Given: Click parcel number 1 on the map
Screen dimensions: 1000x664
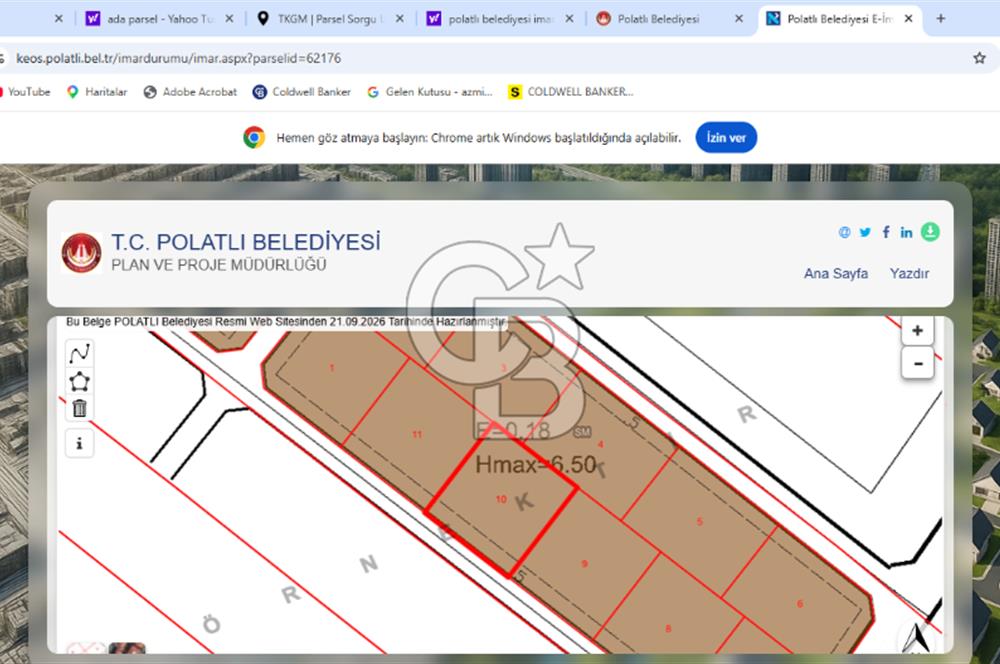Looking at the screenshot, I should click(332, 368).
